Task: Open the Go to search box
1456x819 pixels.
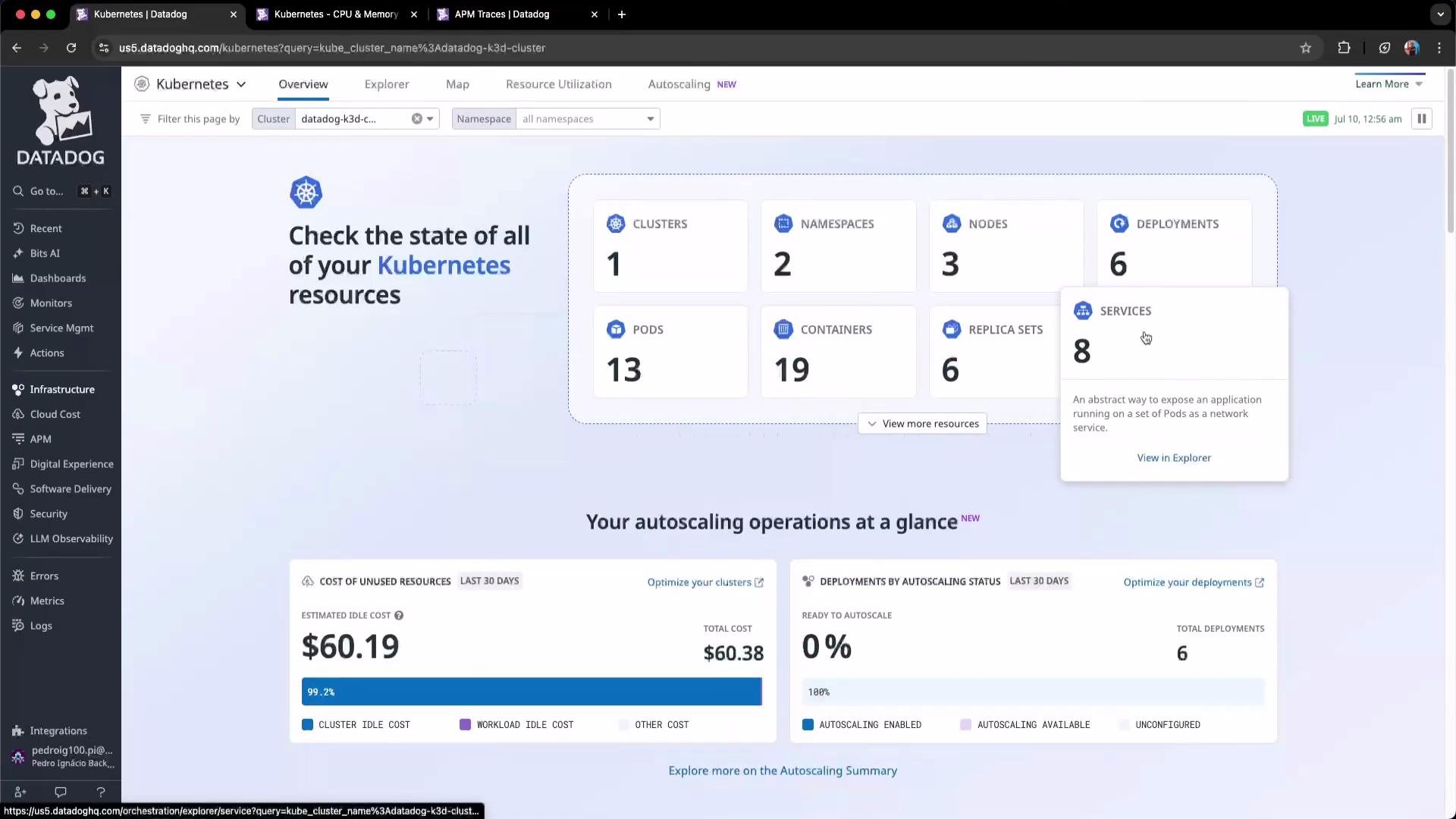Action: 61,191
